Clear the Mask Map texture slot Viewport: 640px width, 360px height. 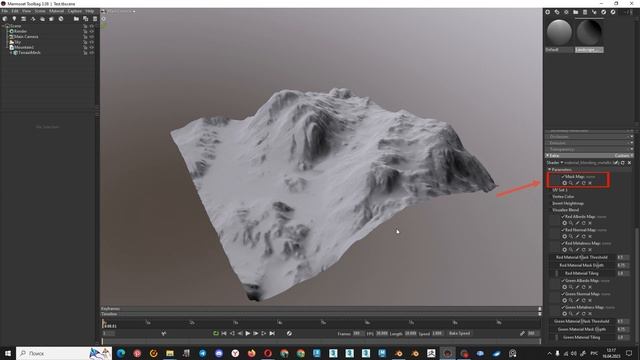tap(590, 183)
